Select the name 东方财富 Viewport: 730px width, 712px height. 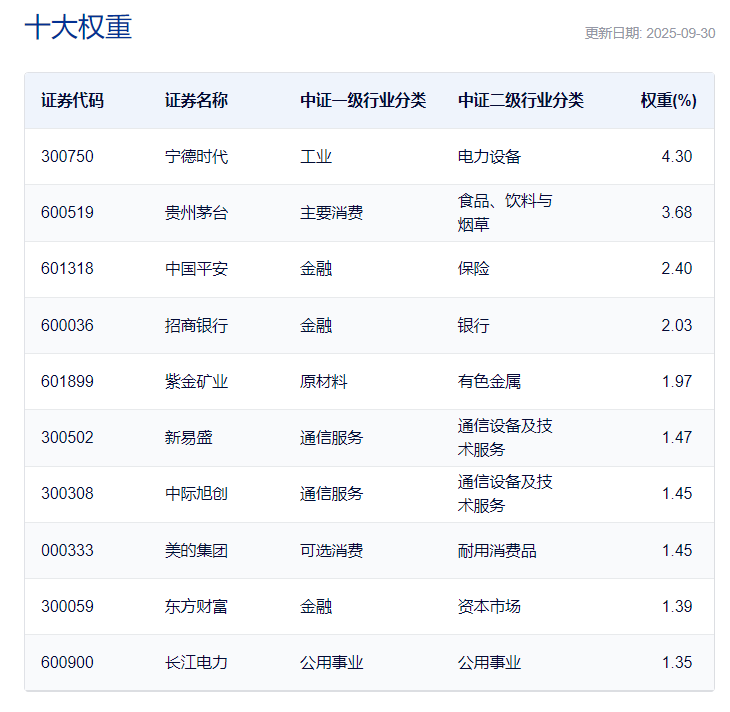coord(196,607)
